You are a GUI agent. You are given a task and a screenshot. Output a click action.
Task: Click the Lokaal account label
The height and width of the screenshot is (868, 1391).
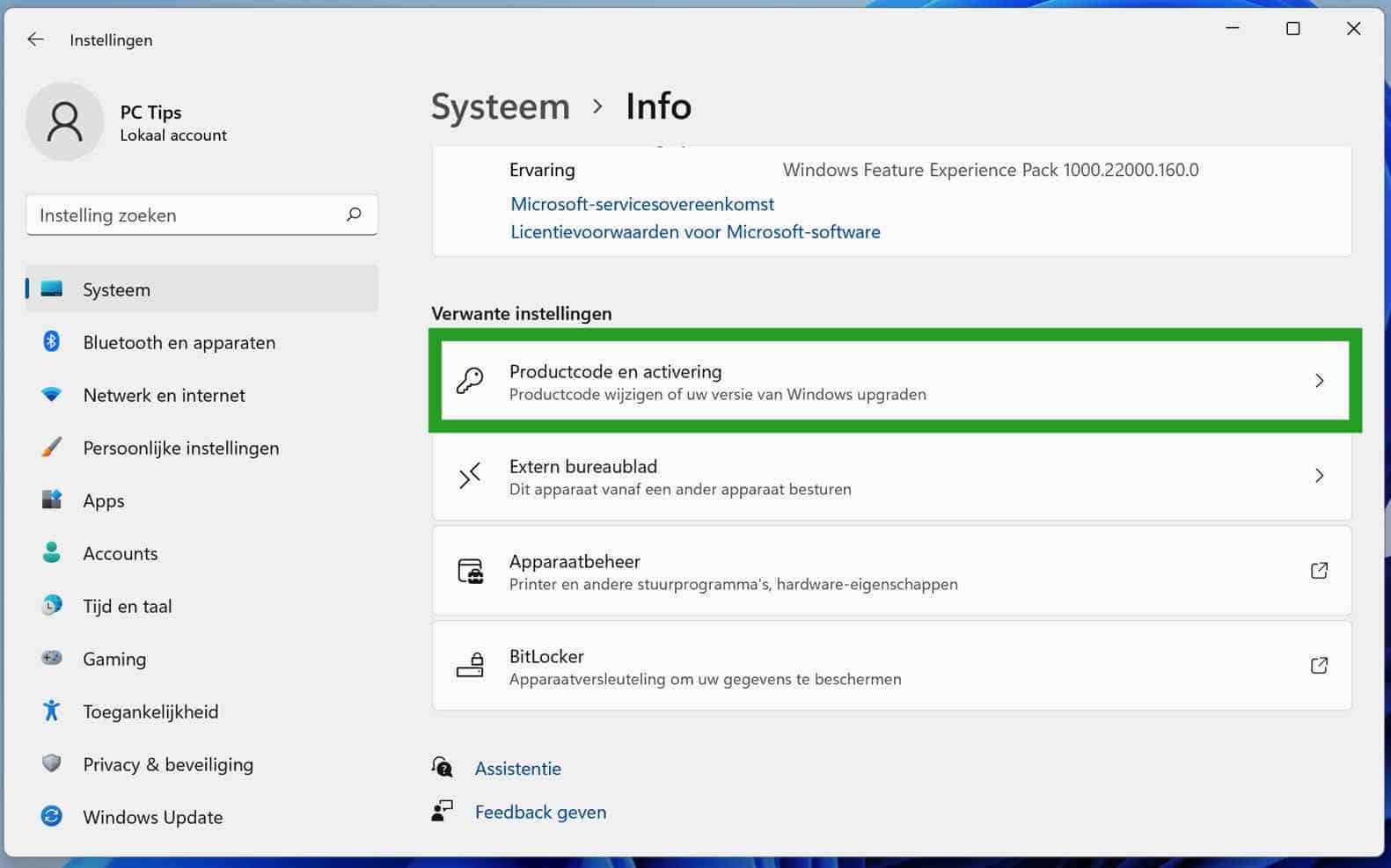point(173,135)
